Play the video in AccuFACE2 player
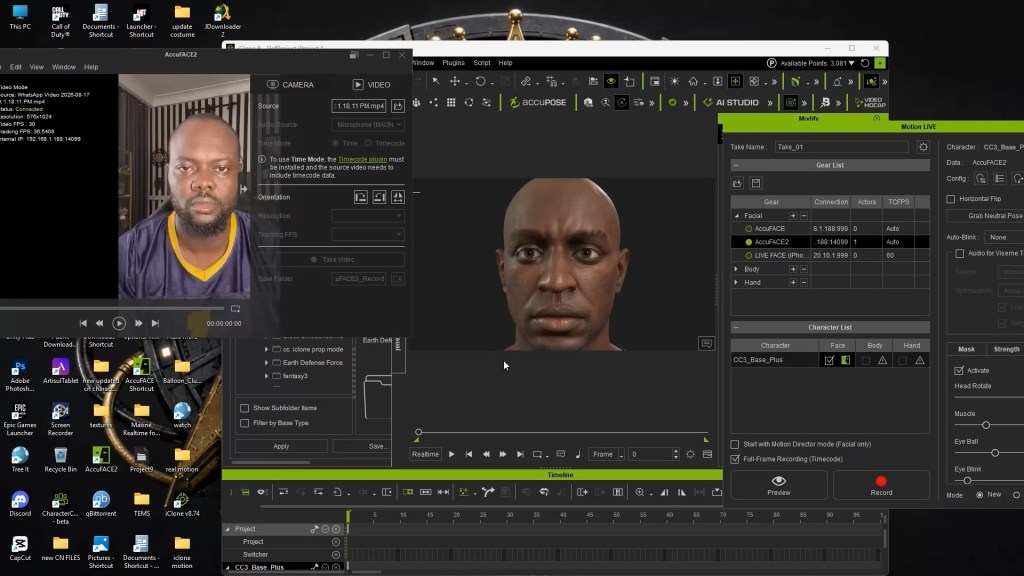The image size is (1024, 576). [119, 323]
